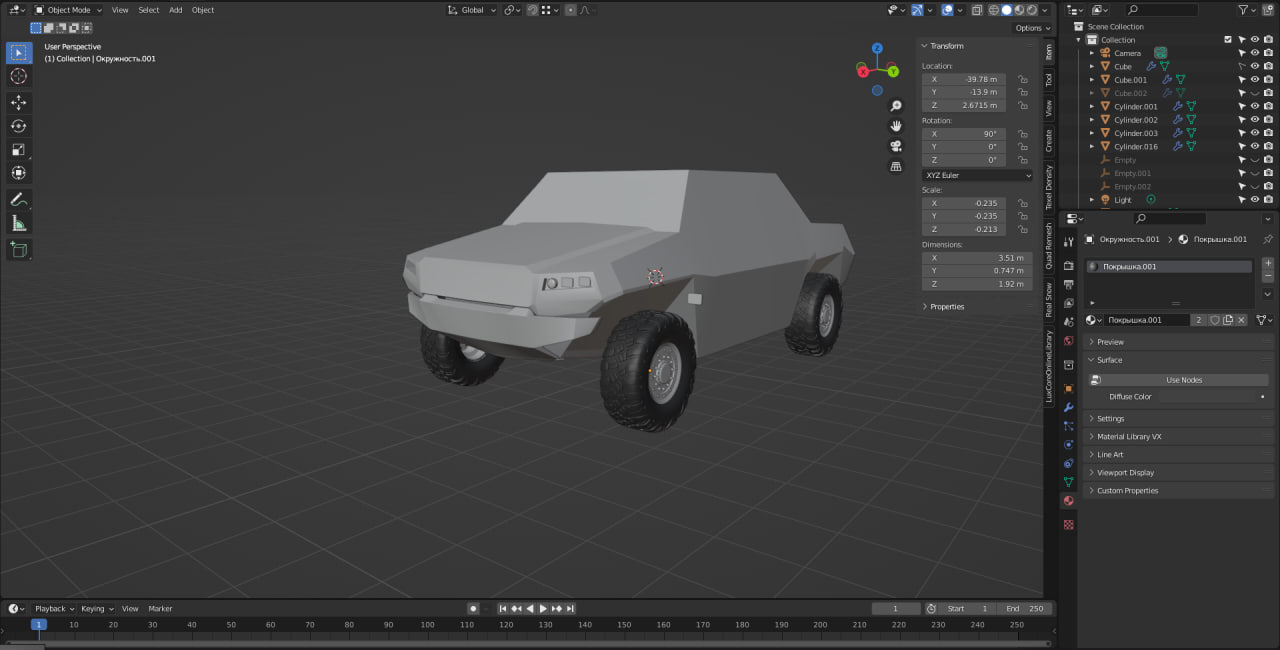Open the Material properties tab icon

tap(1068, 501)
